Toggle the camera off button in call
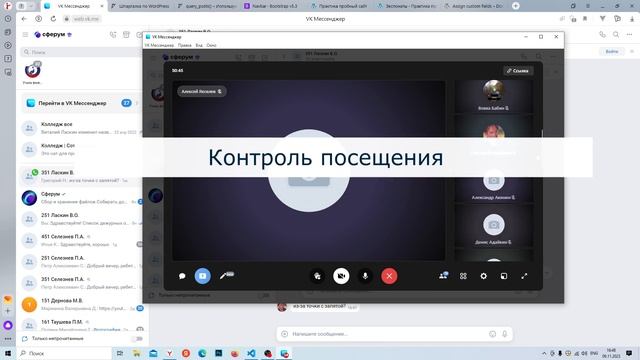The image size is (640, 360). pos(341,276)
